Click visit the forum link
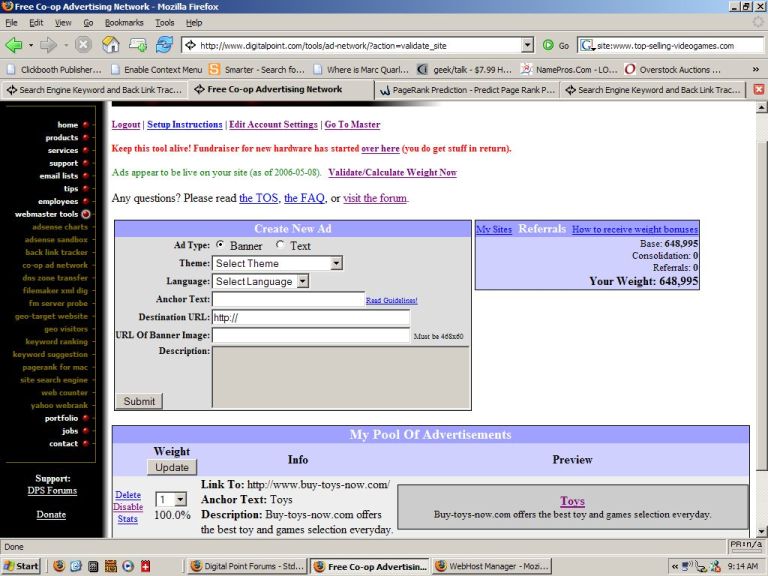 click(x=375, y=198)
